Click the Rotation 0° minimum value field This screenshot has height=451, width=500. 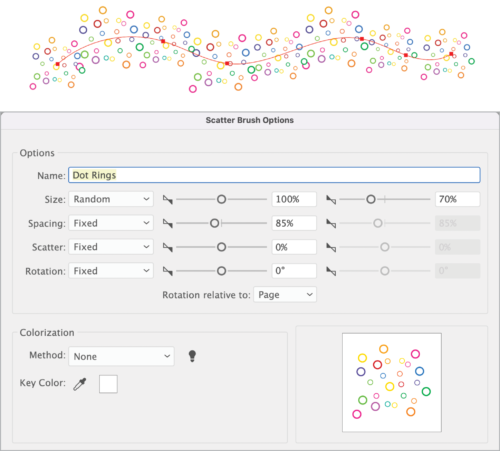(x=294, y=271)
